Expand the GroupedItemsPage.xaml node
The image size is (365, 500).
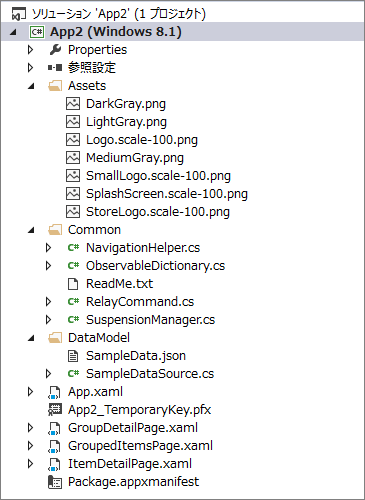tap(30, 446)
